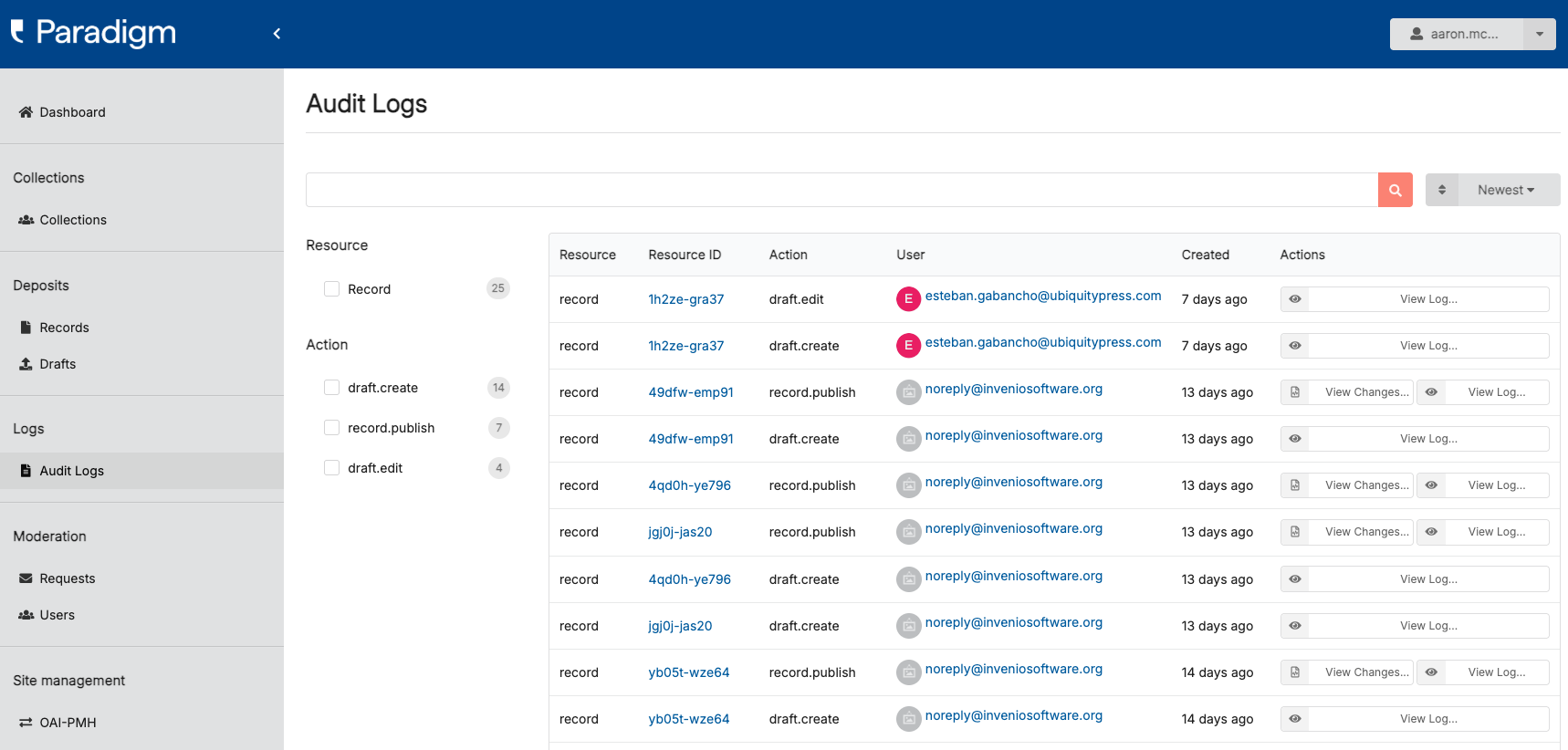Click the gray avatar in the record.publish yb05t-wze64 row

point(908,672)
